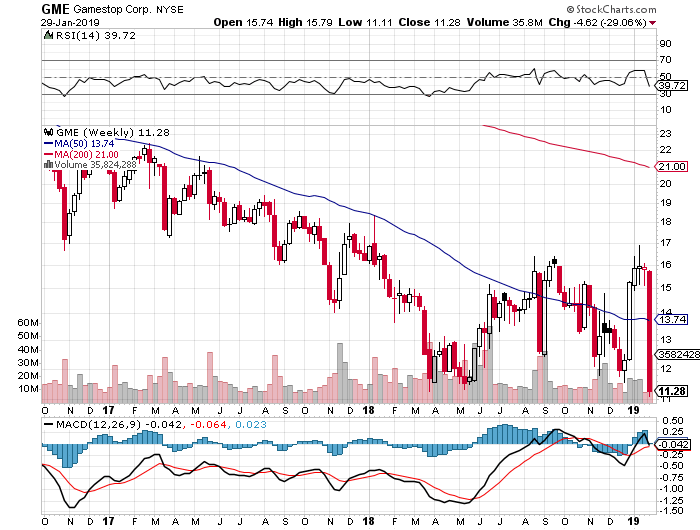Click the 23 price axis label

point(665,133)
